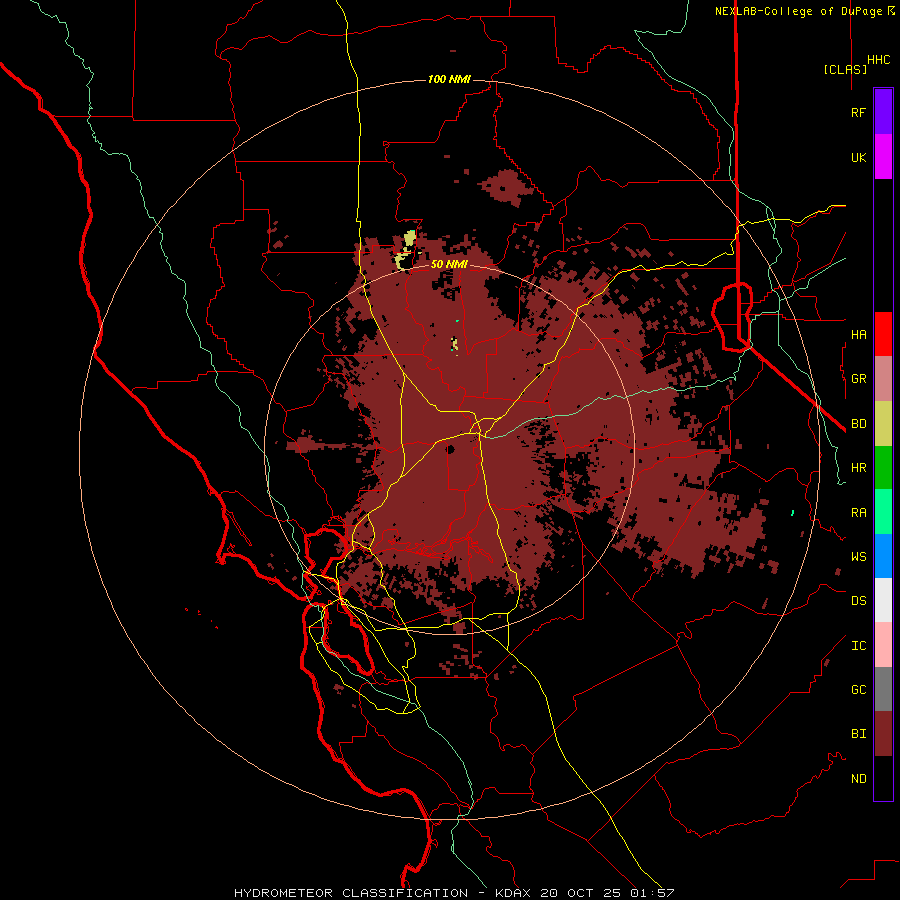Click the HA legend label
This screenshot has height=900, width=900.
pos(858,334)
